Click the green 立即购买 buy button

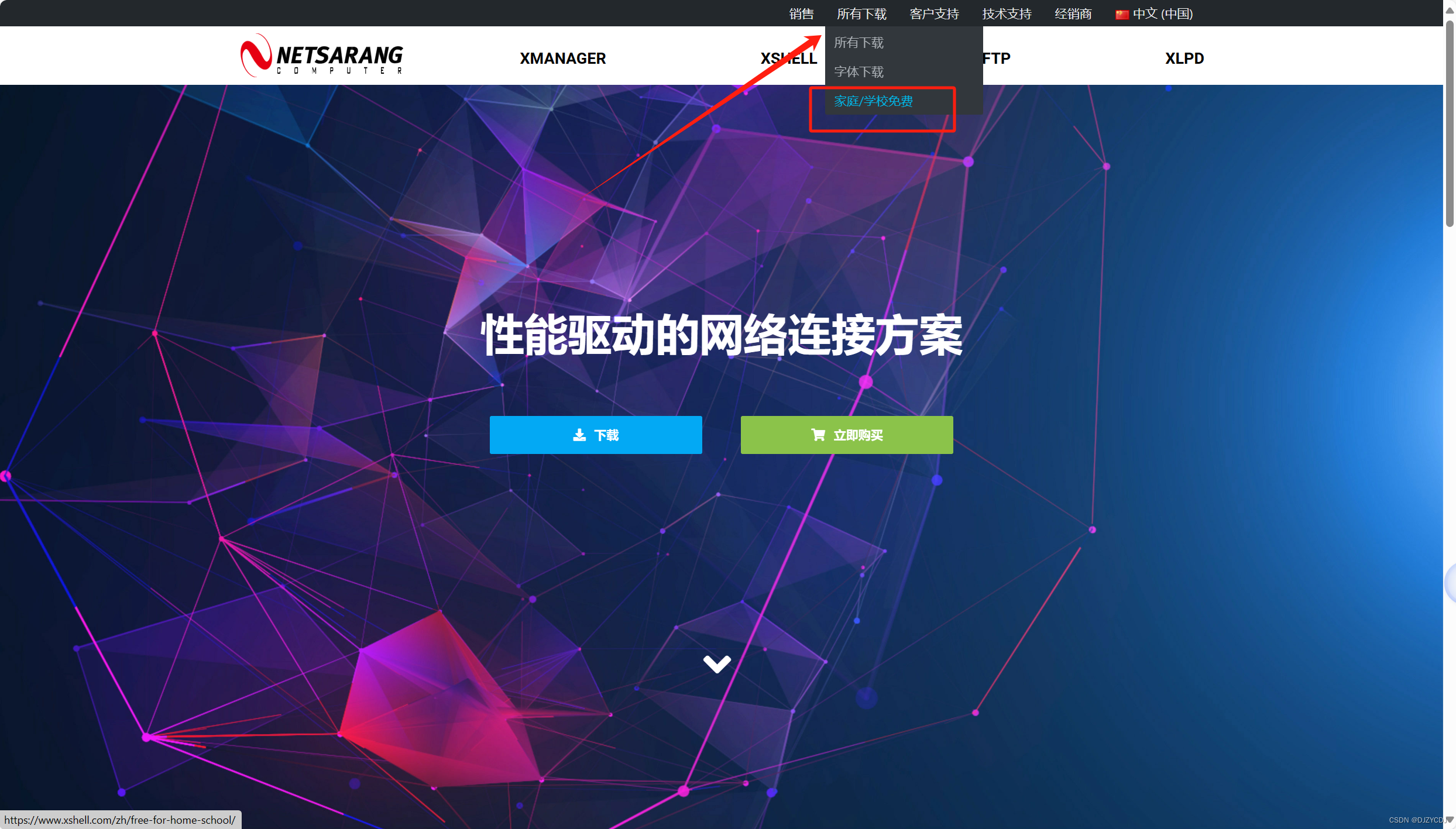click(846, 435)
